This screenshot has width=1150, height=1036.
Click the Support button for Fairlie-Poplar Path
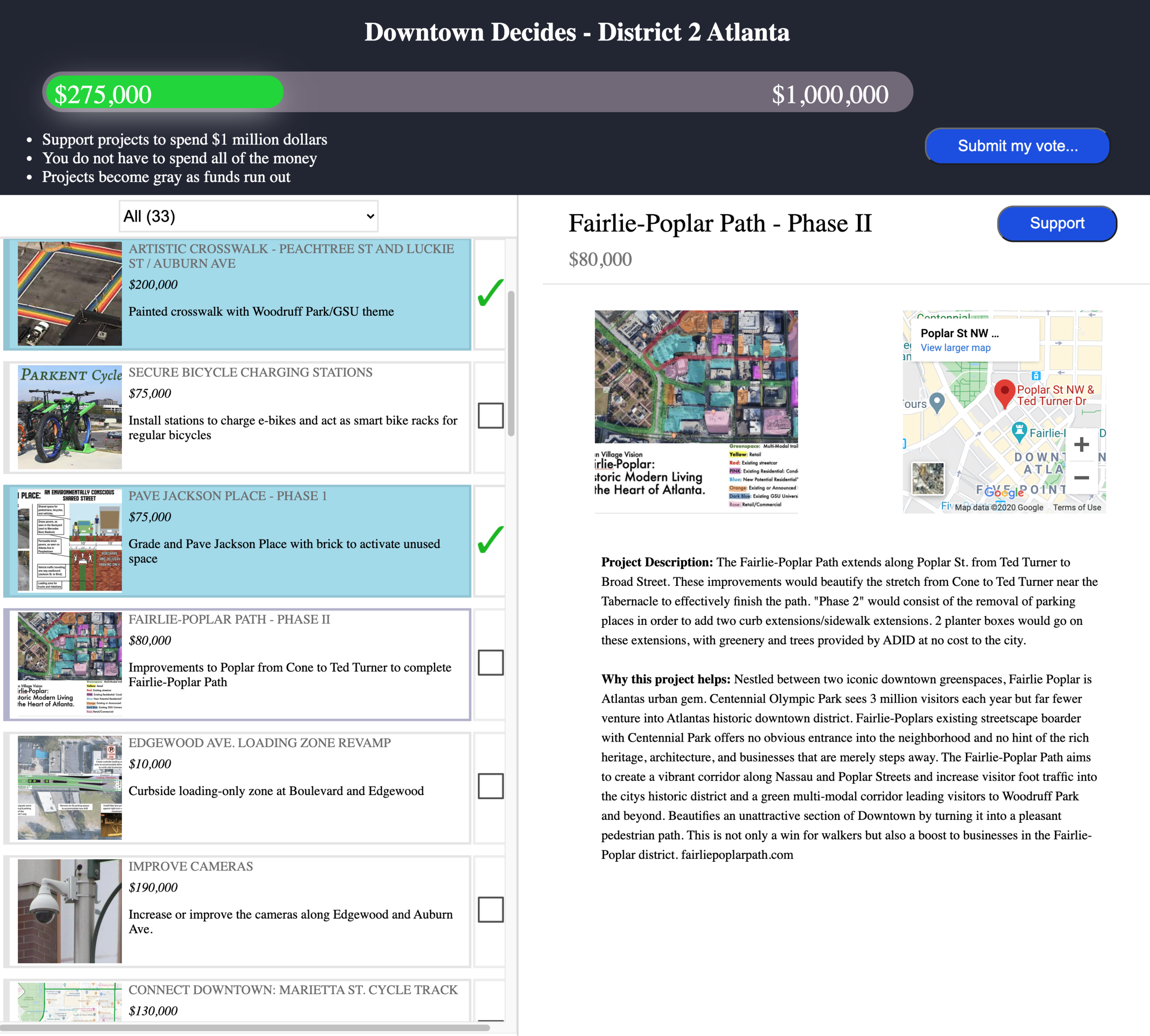click(x=1057, y=223)
